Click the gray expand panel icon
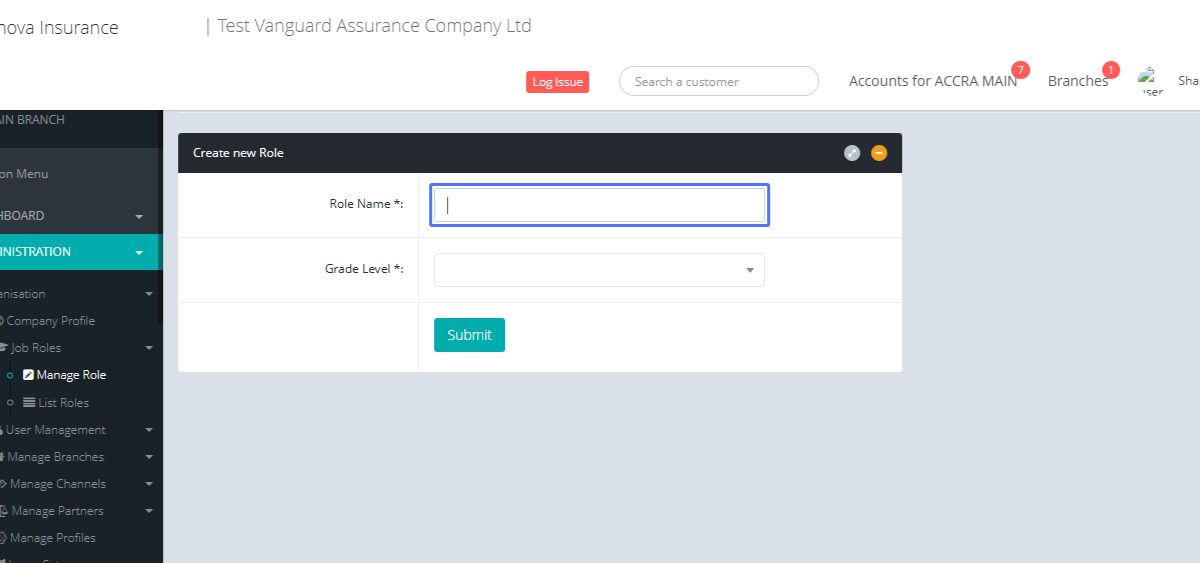Screen dimensions: 1200x563 click(852, 153)
